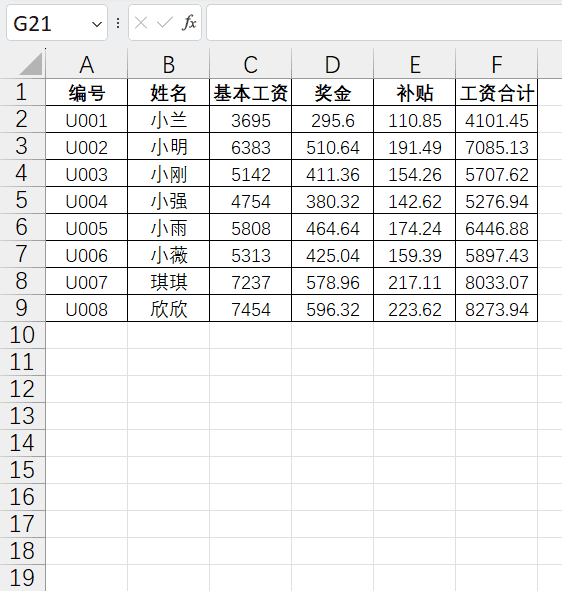Image resolution: width=562 pixels, height=591 pixels.
Task: Click the 基本工资 header cell
Action: click(x=251, y=92)
